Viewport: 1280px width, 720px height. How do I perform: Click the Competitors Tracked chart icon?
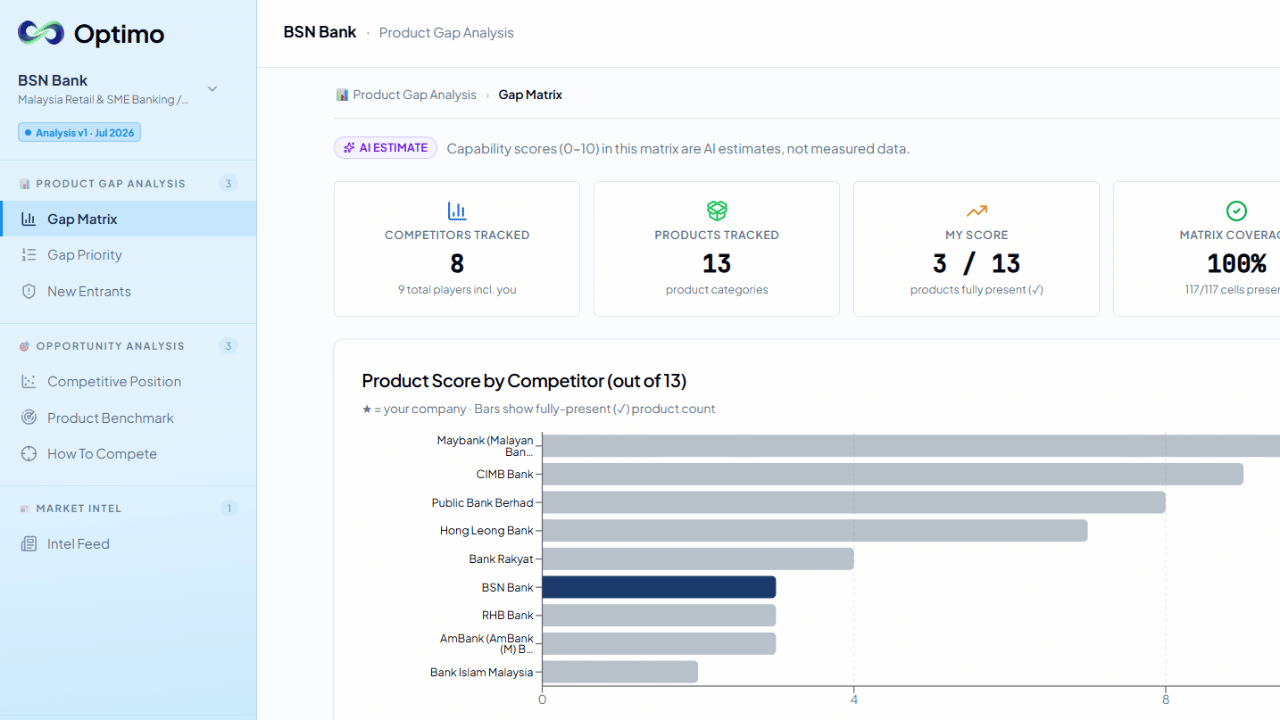pyautogui.click(x=457, y=211)
